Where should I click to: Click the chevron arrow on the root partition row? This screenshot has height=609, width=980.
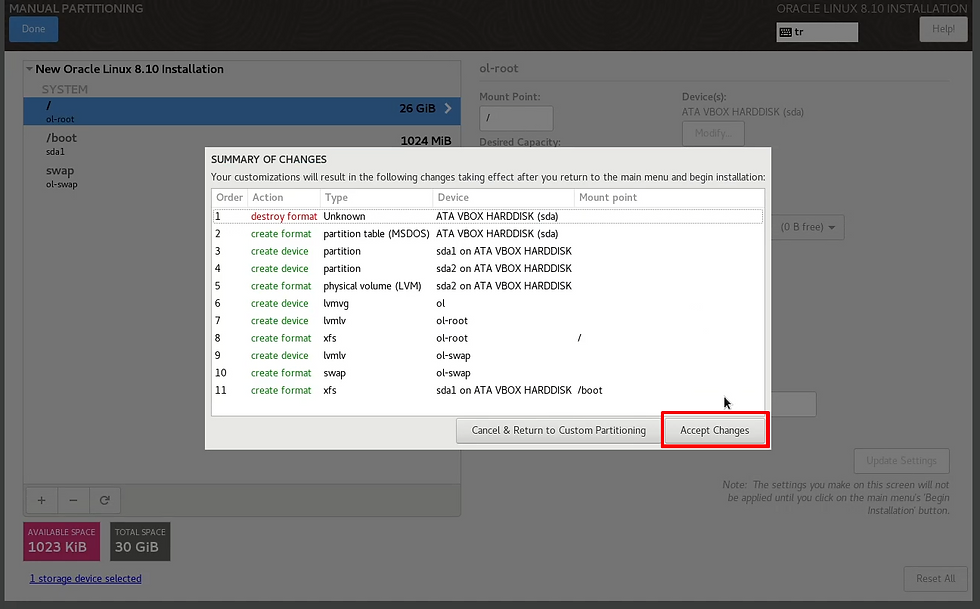[448, 108]
